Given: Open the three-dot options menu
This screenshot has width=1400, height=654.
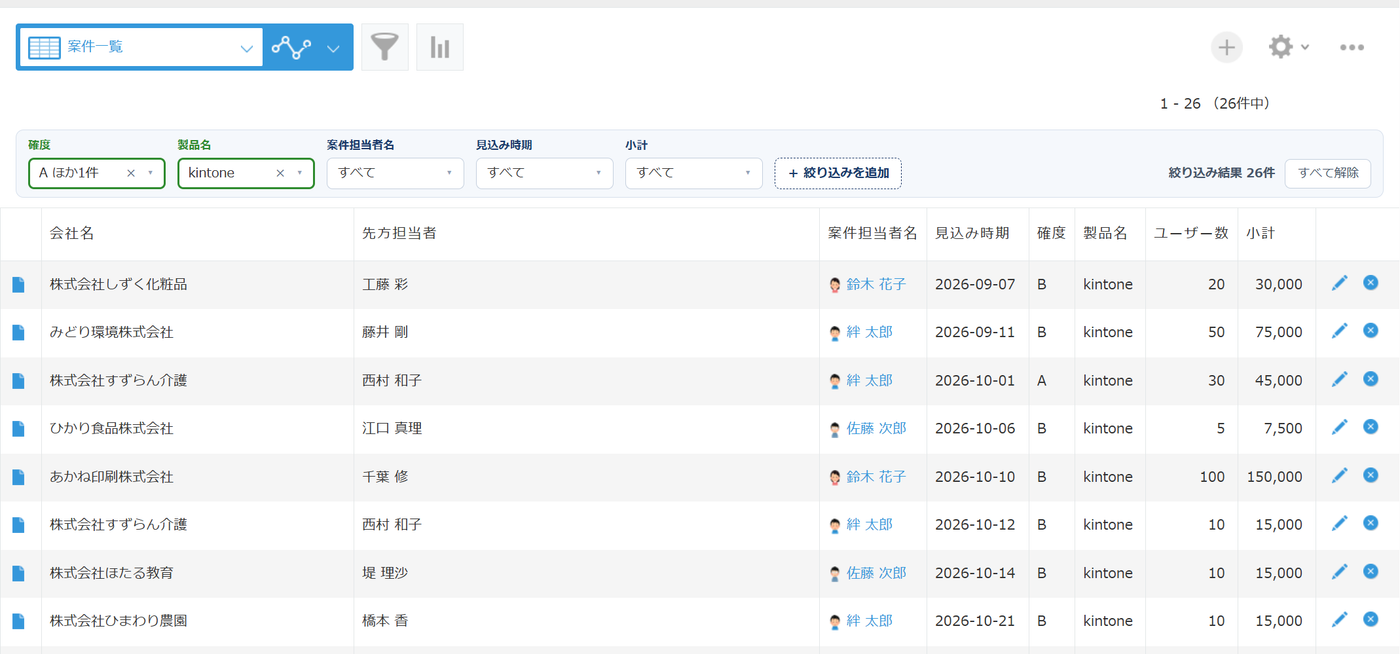Looking at the screenshot, I should (1352, 47).
